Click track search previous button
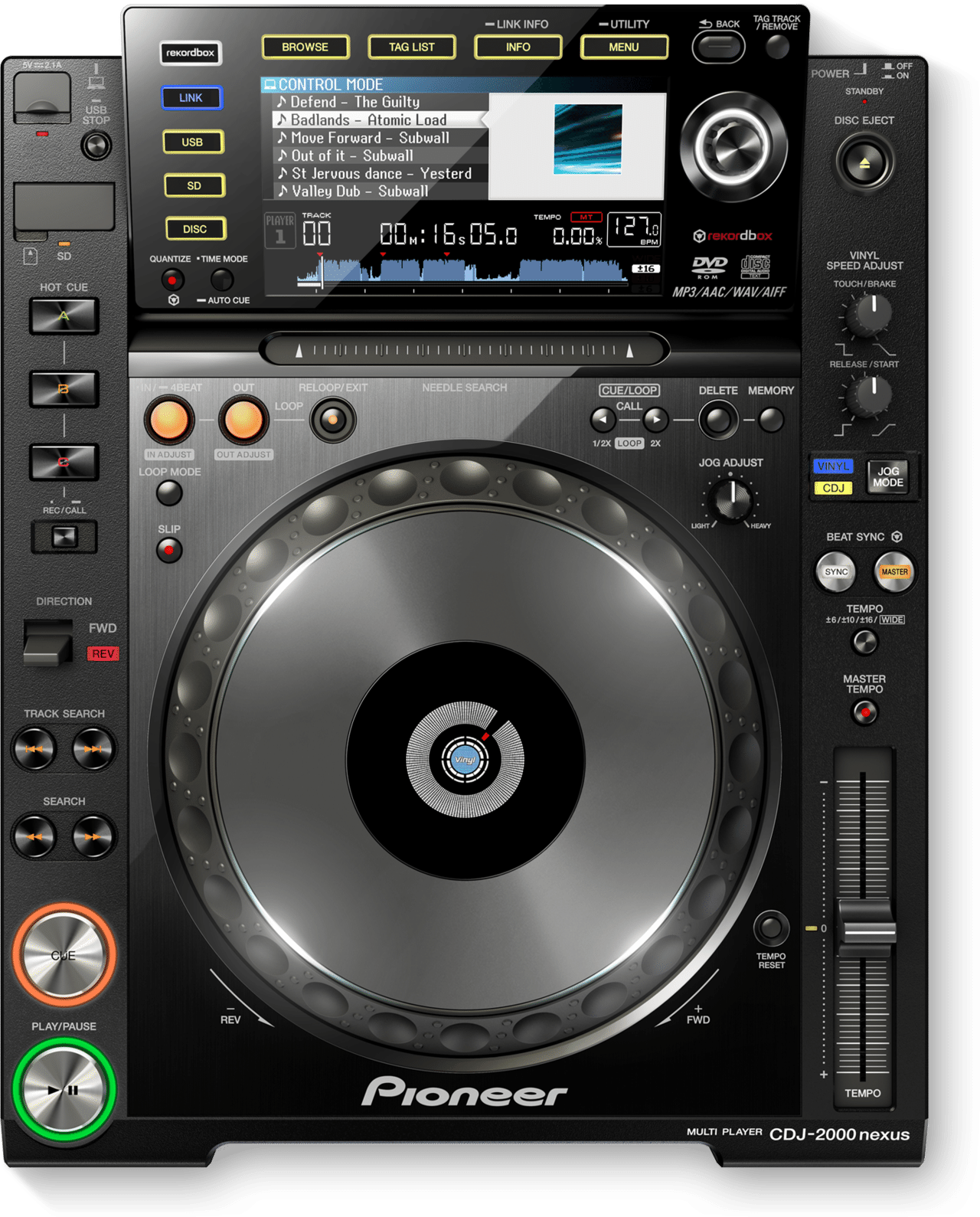Viewport: 980px width, 1217px height. [34, 749]
